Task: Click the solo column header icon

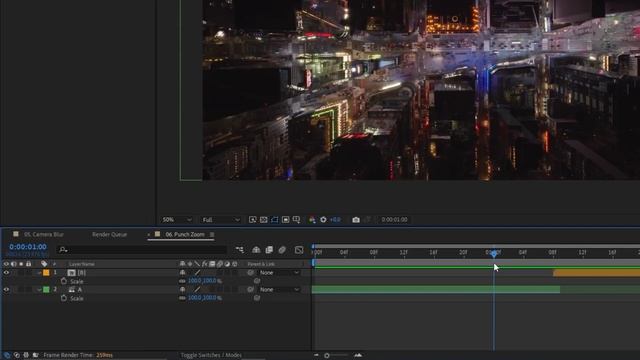Action: tap(21, 264)
